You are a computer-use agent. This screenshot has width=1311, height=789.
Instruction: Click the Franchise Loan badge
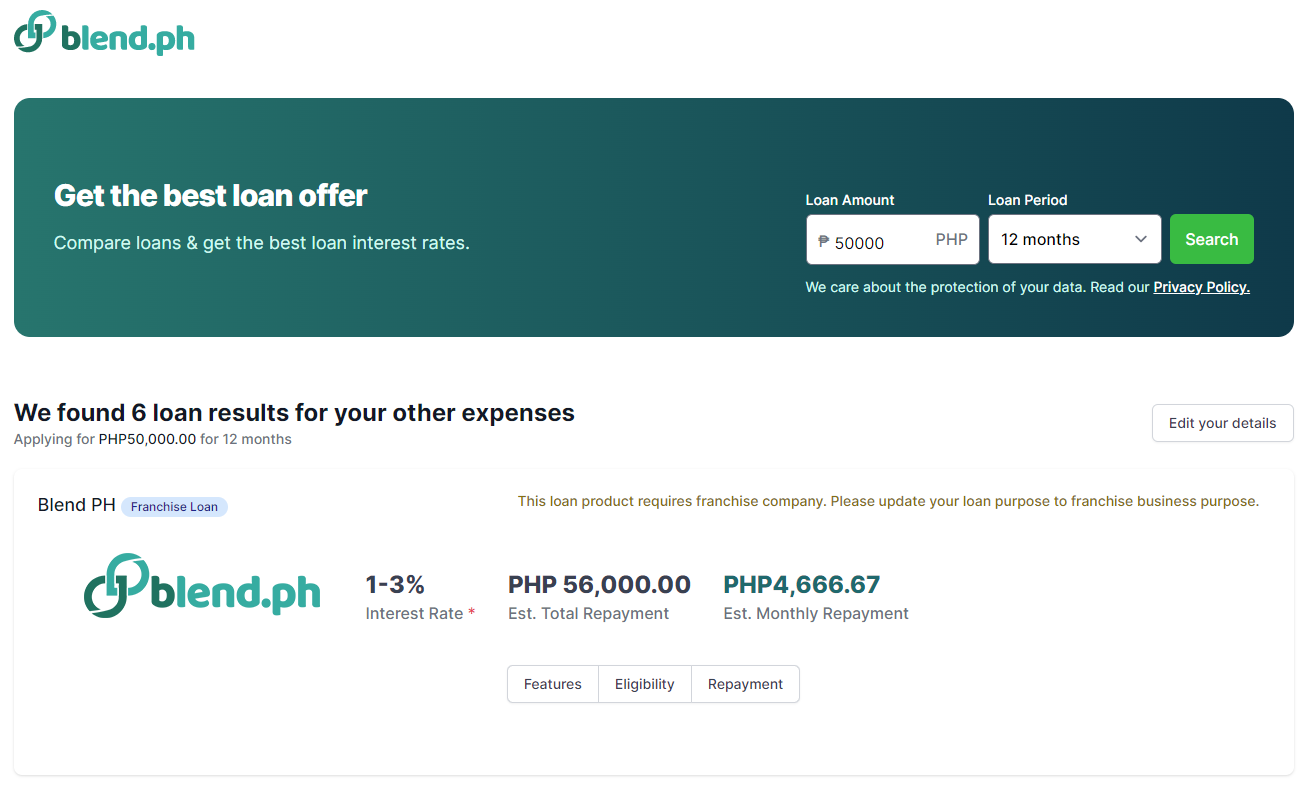click(x=174, y=507)
